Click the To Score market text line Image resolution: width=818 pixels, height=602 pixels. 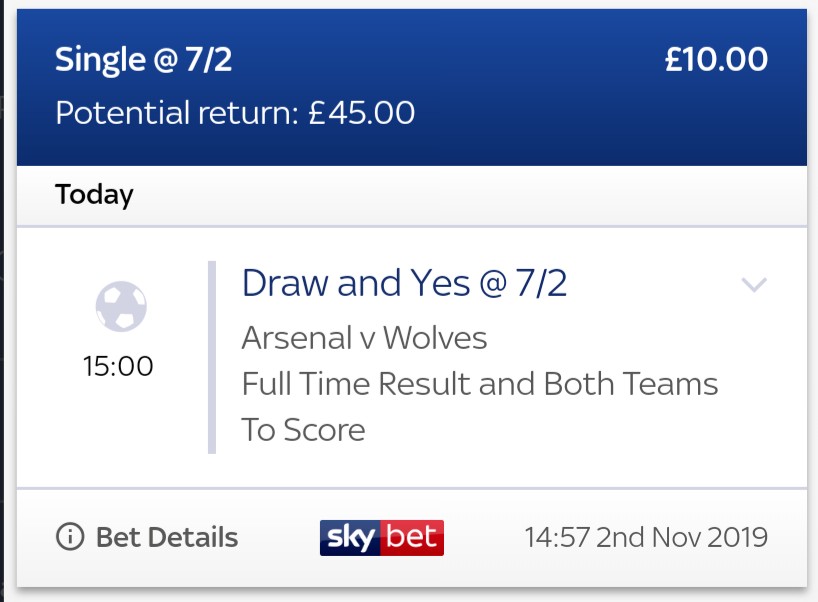coord(303,430)
